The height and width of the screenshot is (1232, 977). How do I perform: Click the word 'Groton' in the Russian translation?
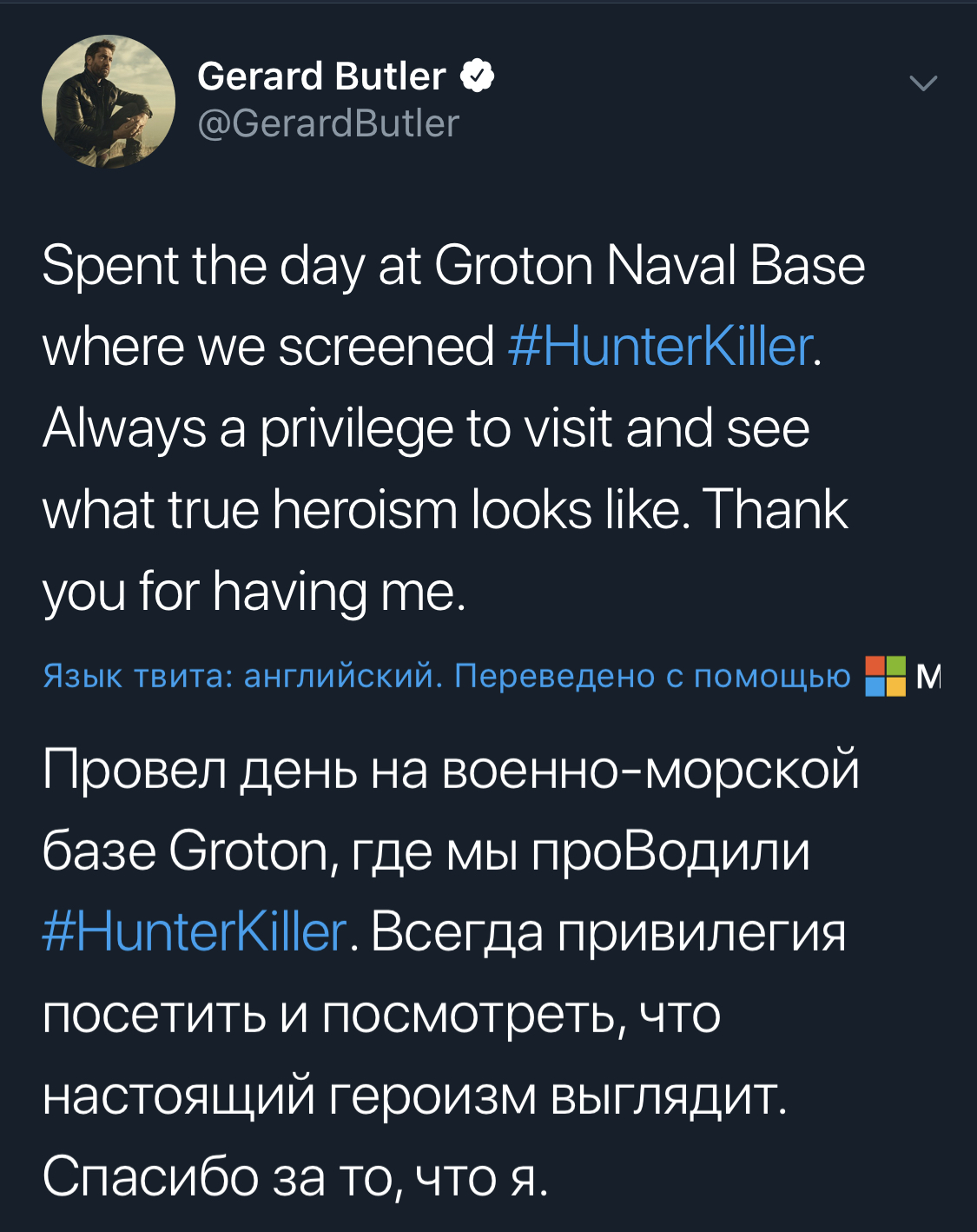point(248,851)
